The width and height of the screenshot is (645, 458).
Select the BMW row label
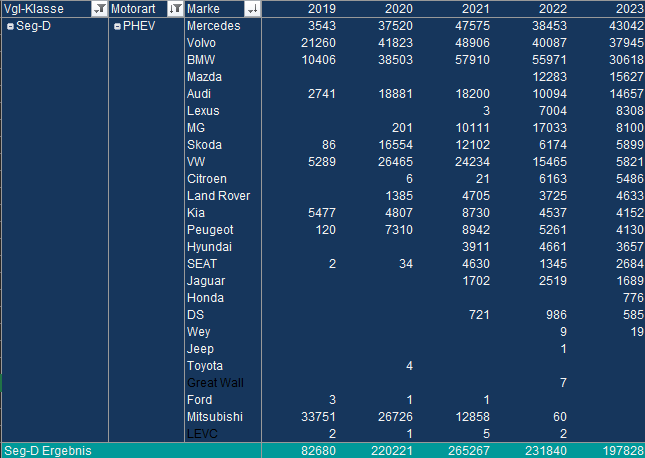201,60
